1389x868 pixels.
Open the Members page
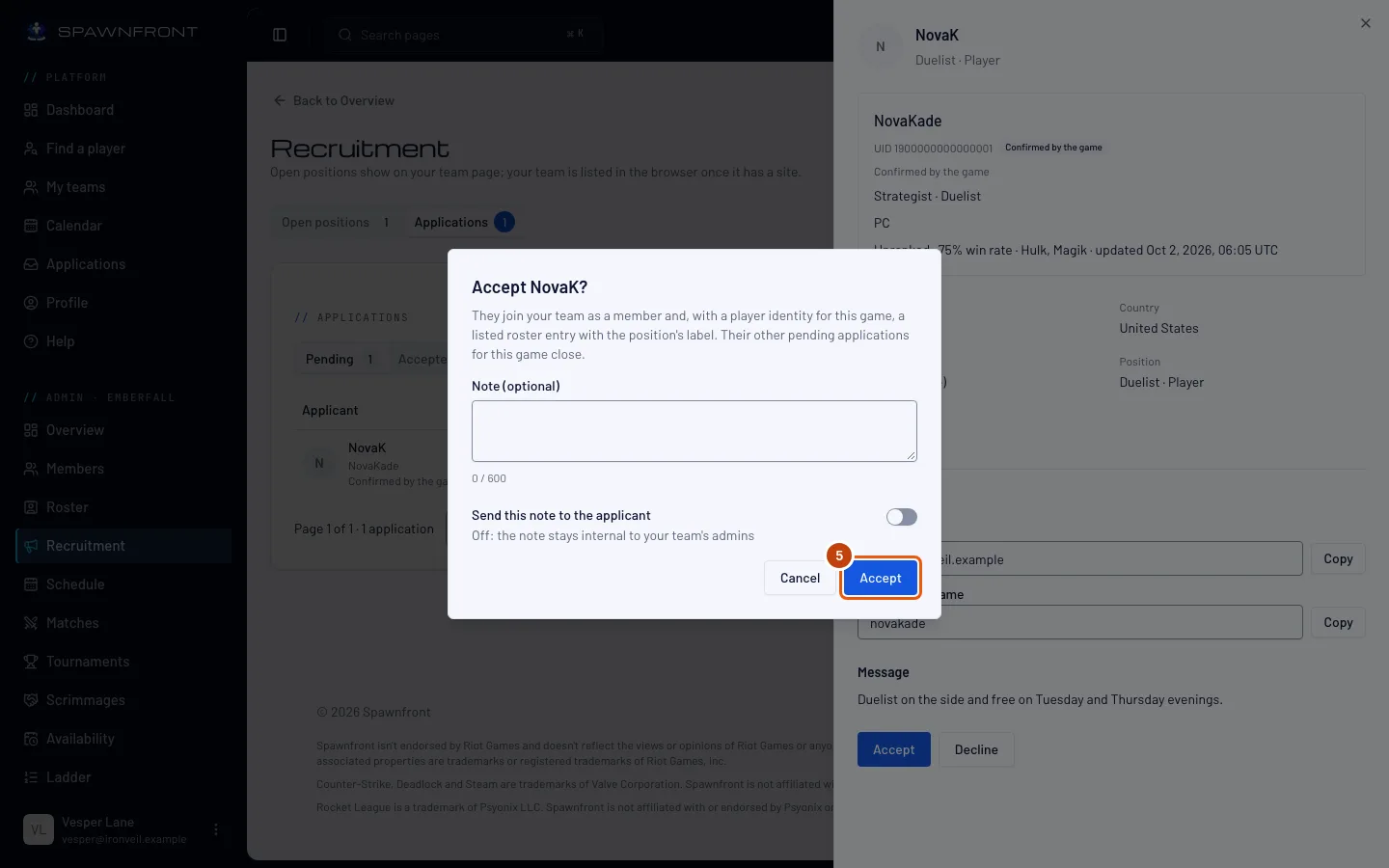123,469
